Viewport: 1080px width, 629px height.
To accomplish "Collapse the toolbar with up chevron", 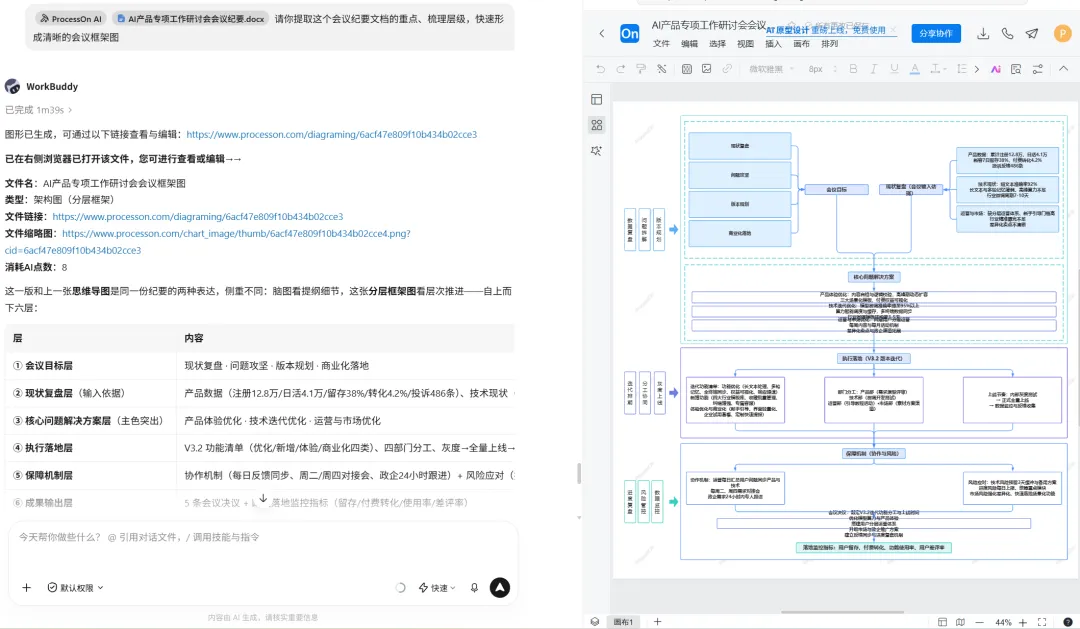I will coord(1063,69).
